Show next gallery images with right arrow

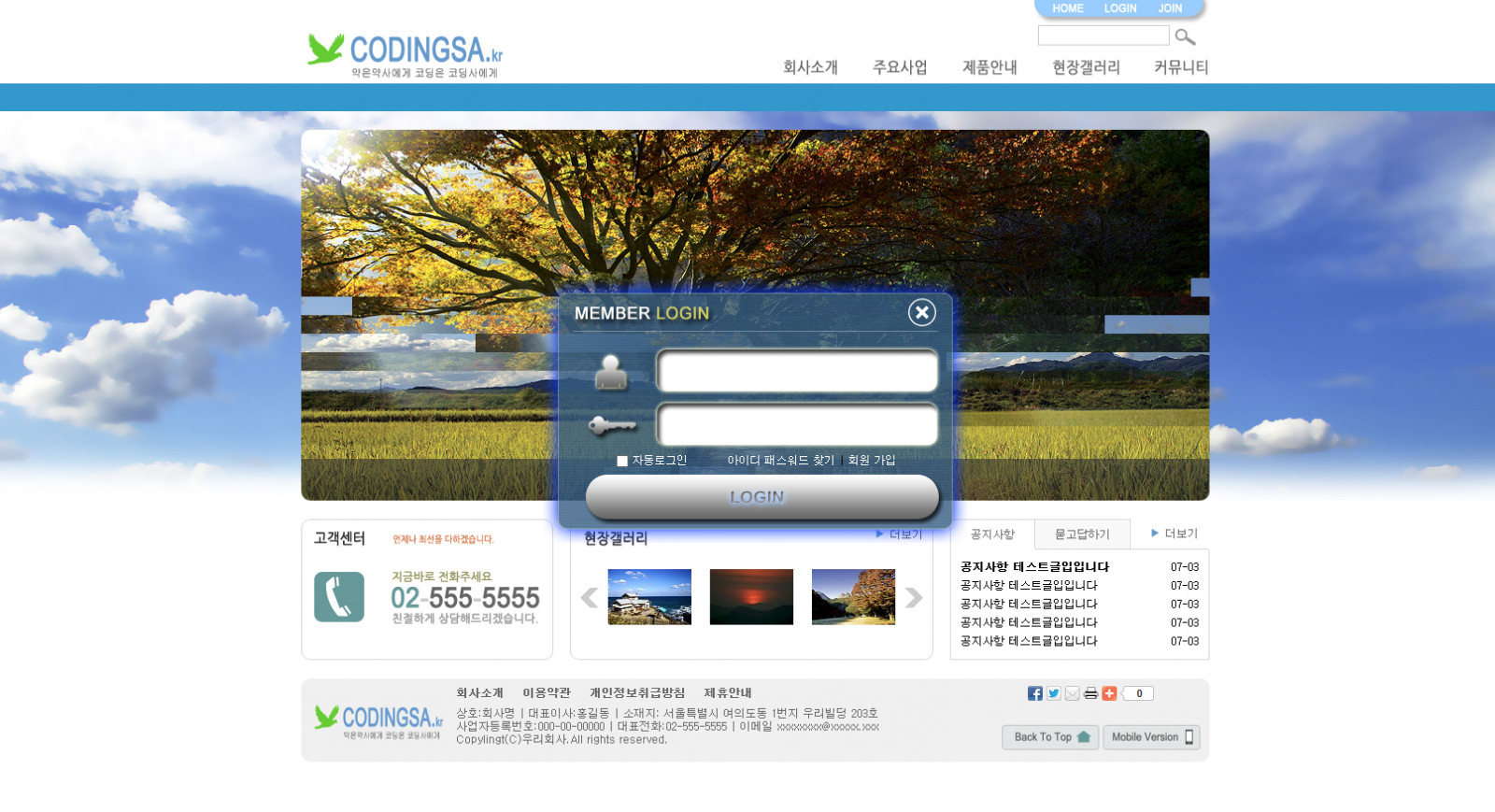click(914, 597)
